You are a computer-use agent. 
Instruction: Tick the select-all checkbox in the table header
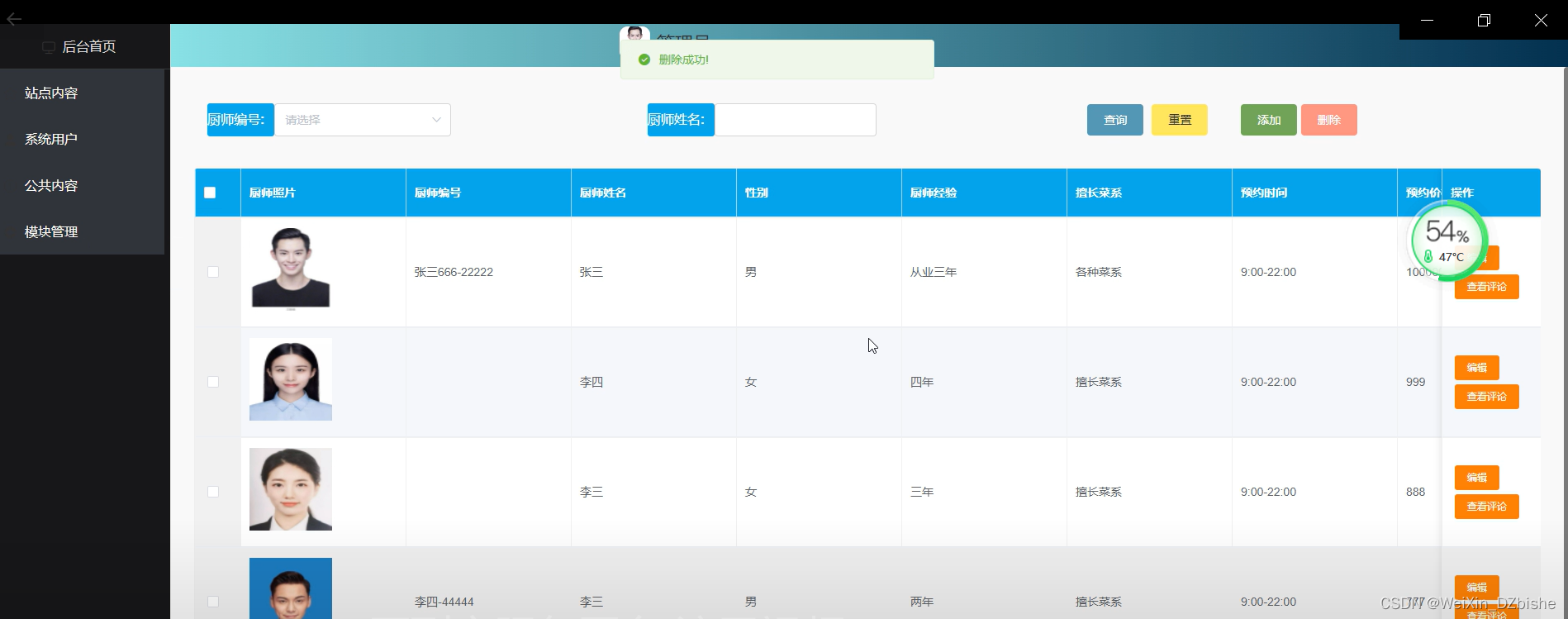[x=210, y=193]
